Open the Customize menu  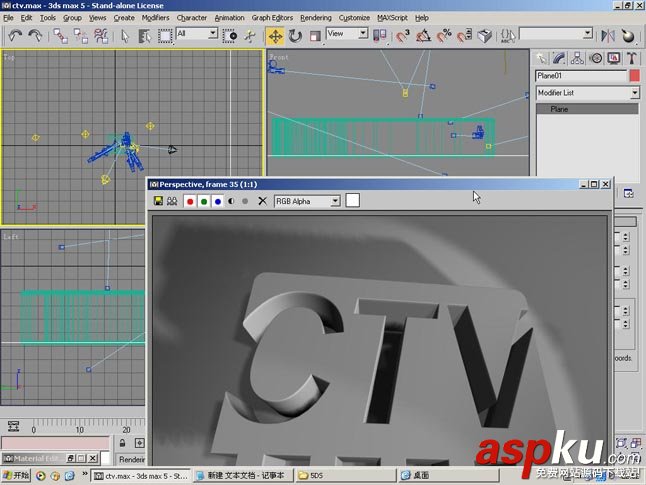click(354, 18)
